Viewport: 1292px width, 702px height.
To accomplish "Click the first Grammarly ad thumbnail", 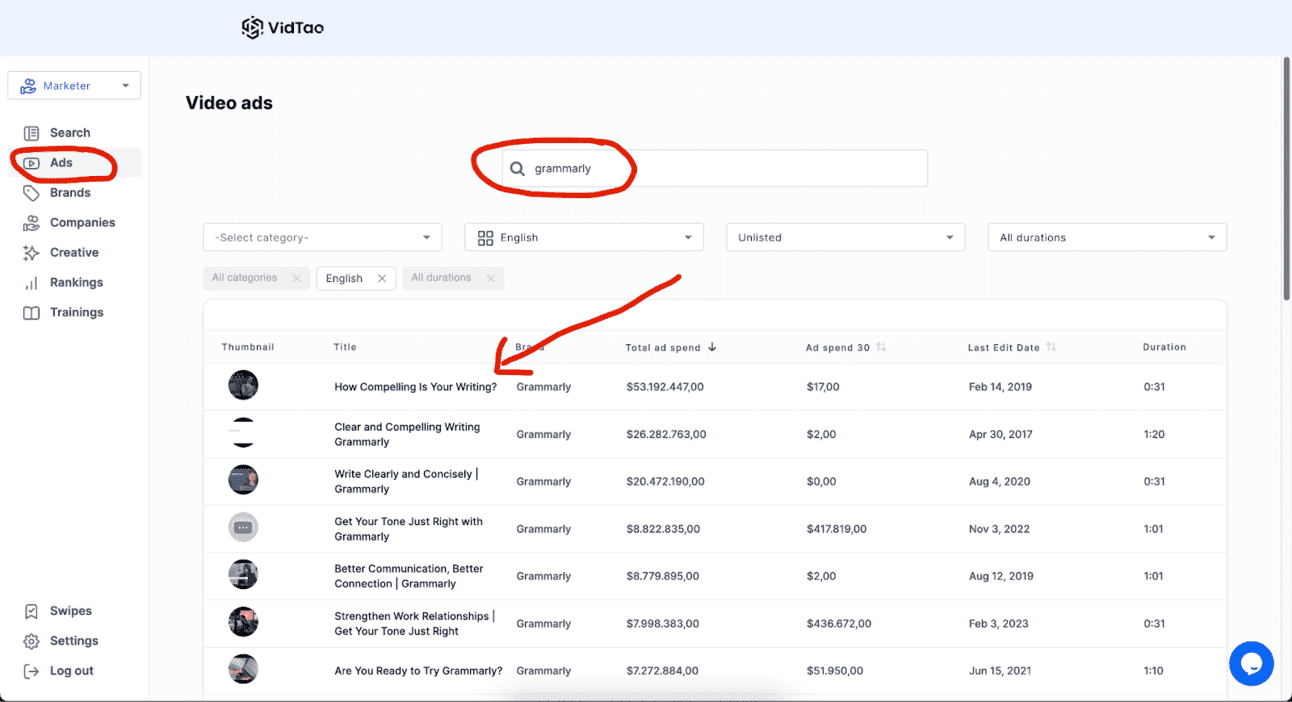I will click(243, 385).
